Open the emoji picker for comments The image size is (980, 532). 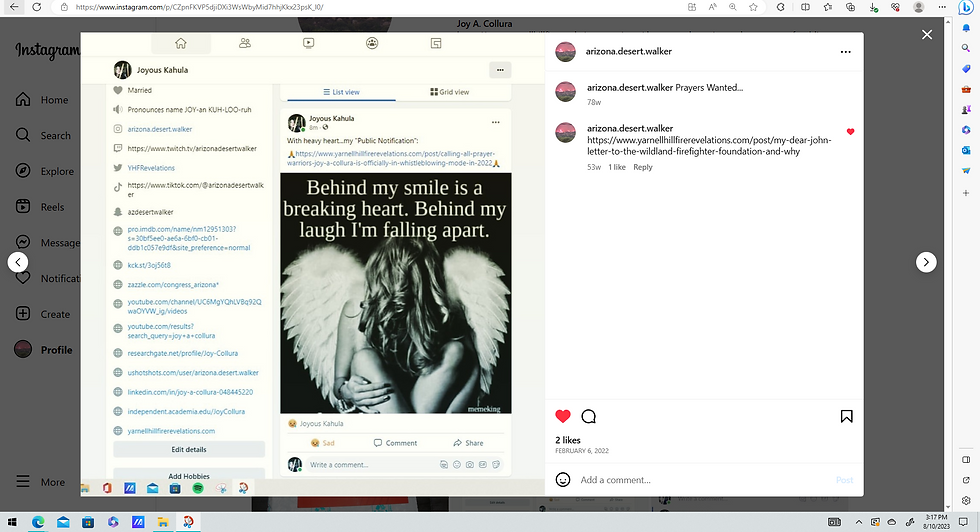pyautogui.click(x=562, y=479)
